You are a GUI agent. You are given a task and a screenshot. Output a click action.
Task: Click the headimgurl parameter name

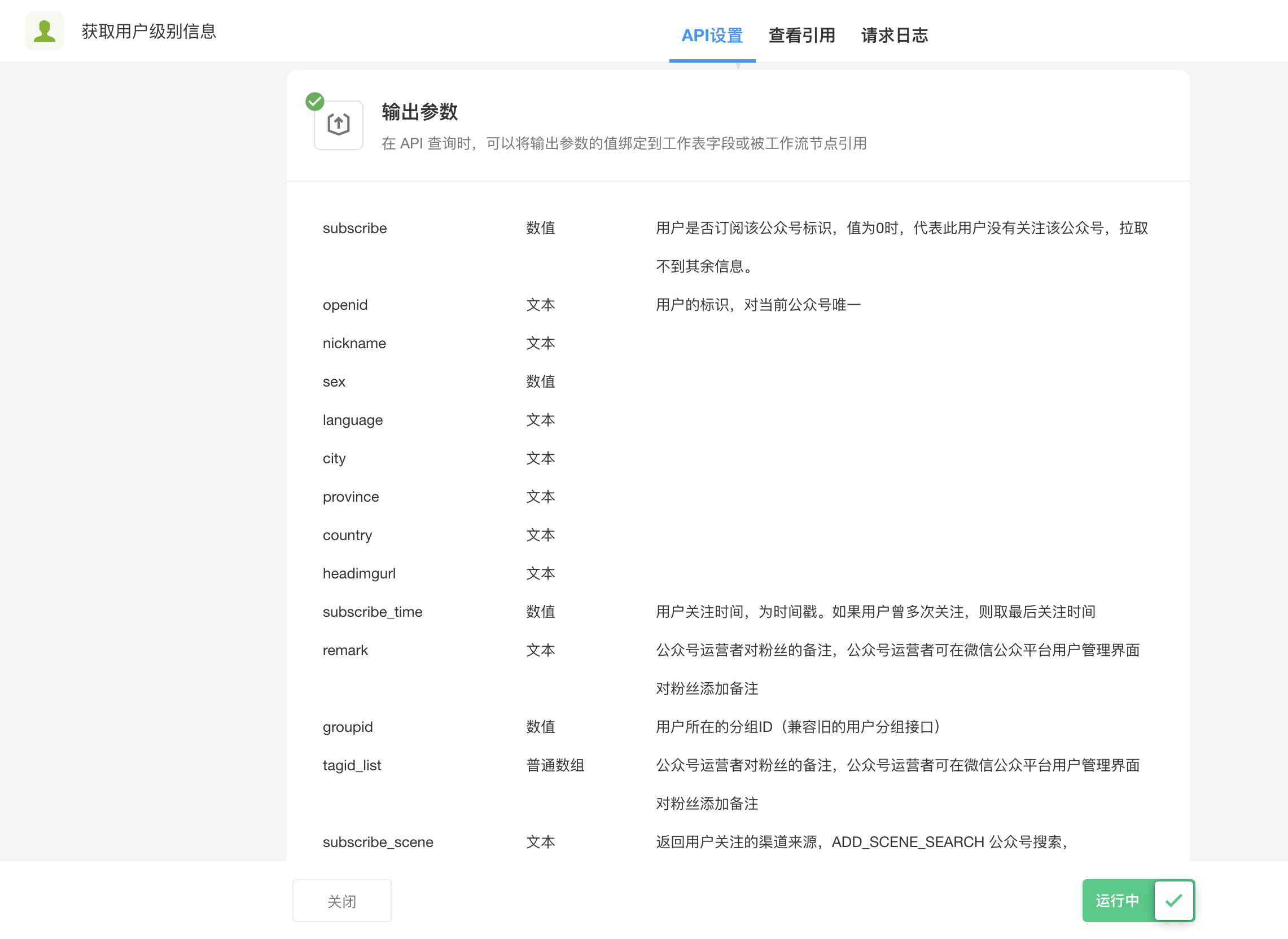click(358, 573)
